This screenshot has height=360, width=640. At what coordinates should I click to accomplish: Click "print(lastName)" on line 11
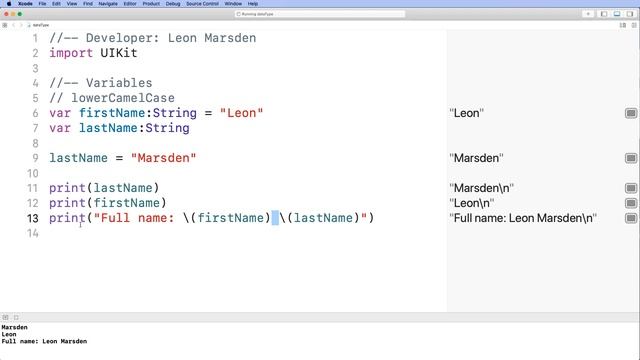tap(104, 188)
